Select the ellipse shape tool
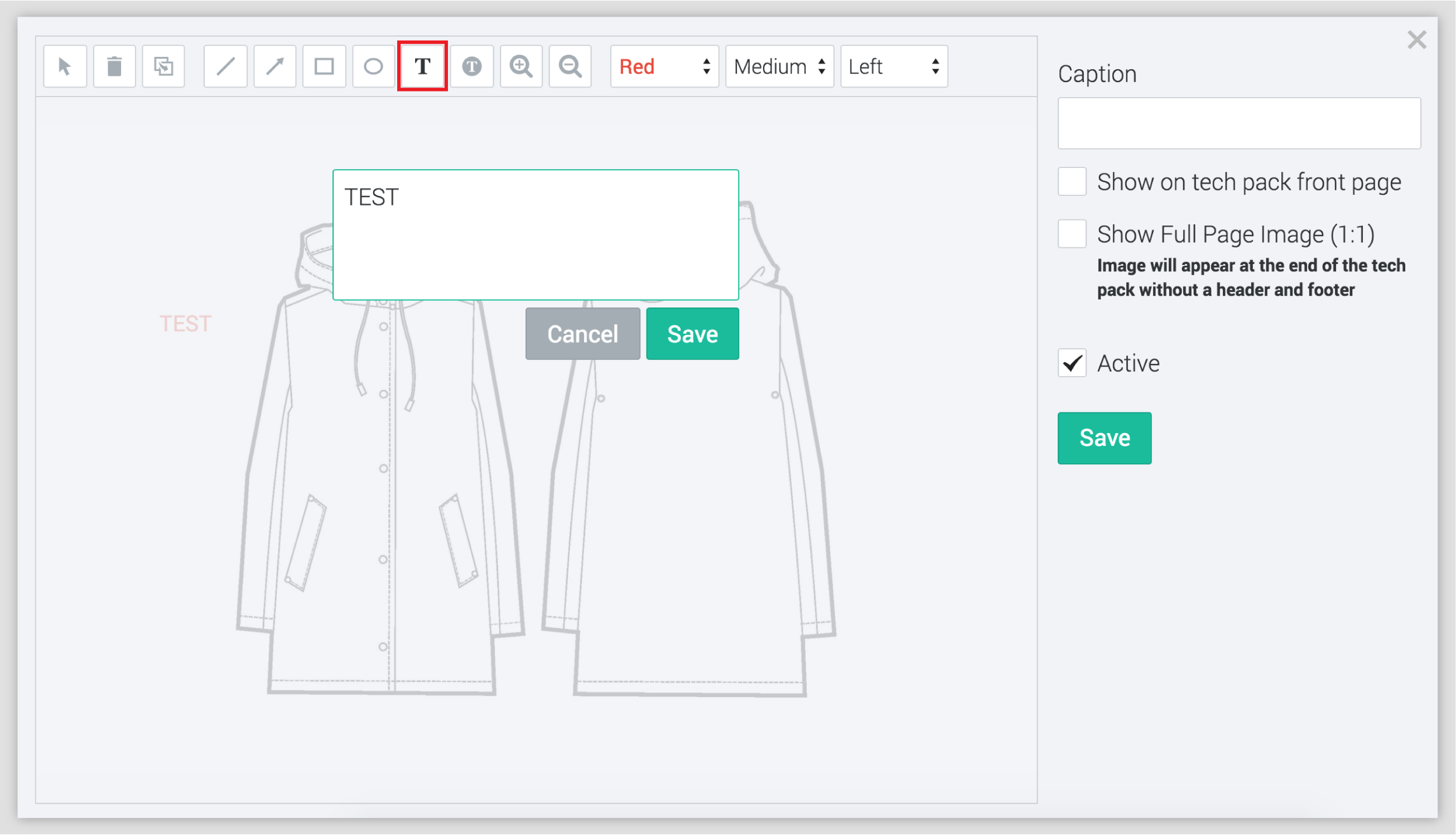 point(374,66)
